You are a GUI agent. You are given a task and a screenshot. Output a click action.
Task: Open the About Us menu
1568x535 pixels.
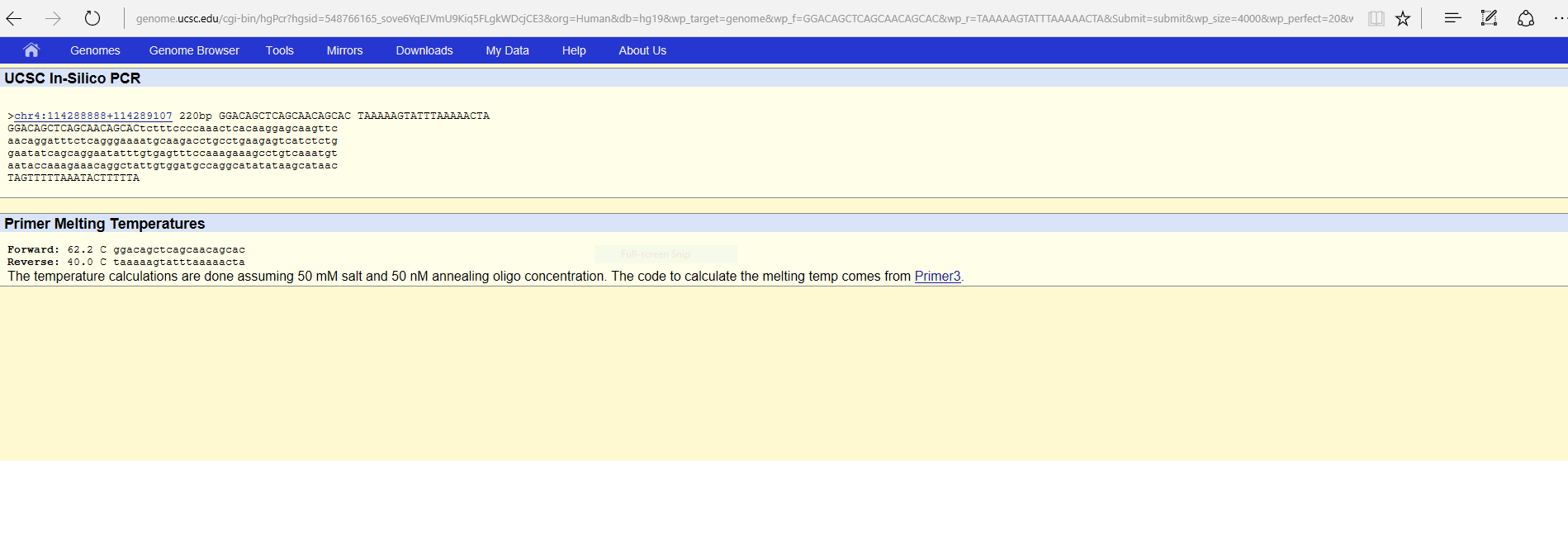click(642, 50)
